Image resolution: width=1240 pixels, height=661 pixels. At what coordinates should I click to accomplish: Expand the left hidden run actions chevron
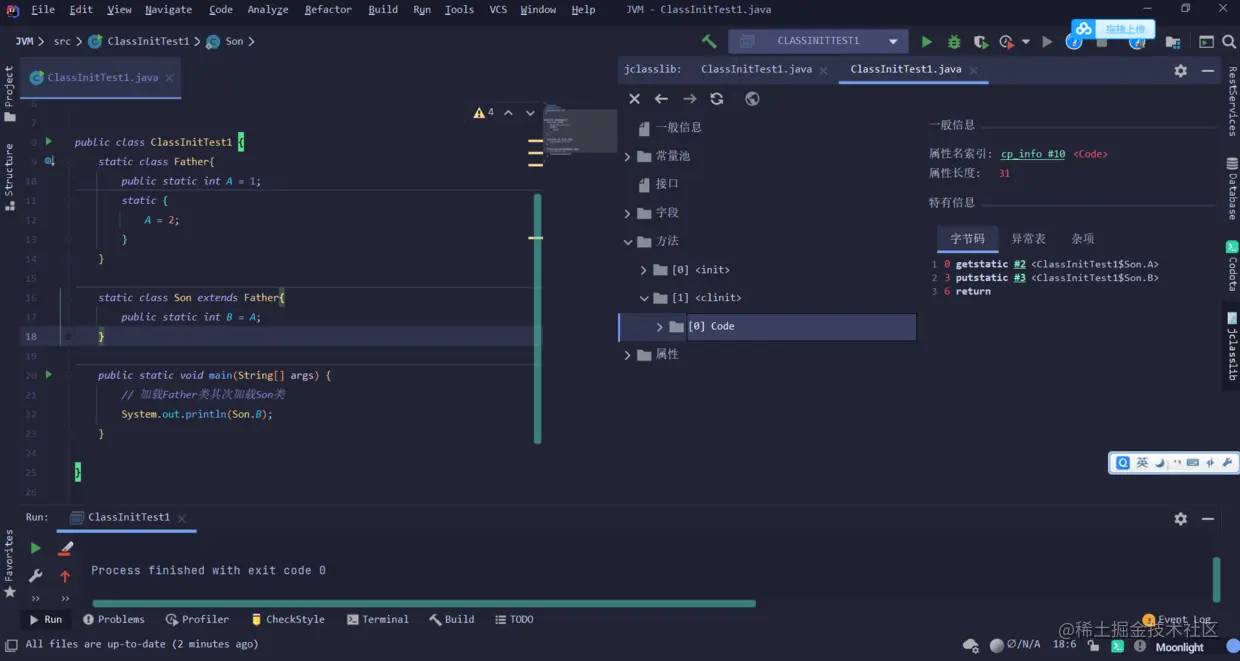pos(36,598)
